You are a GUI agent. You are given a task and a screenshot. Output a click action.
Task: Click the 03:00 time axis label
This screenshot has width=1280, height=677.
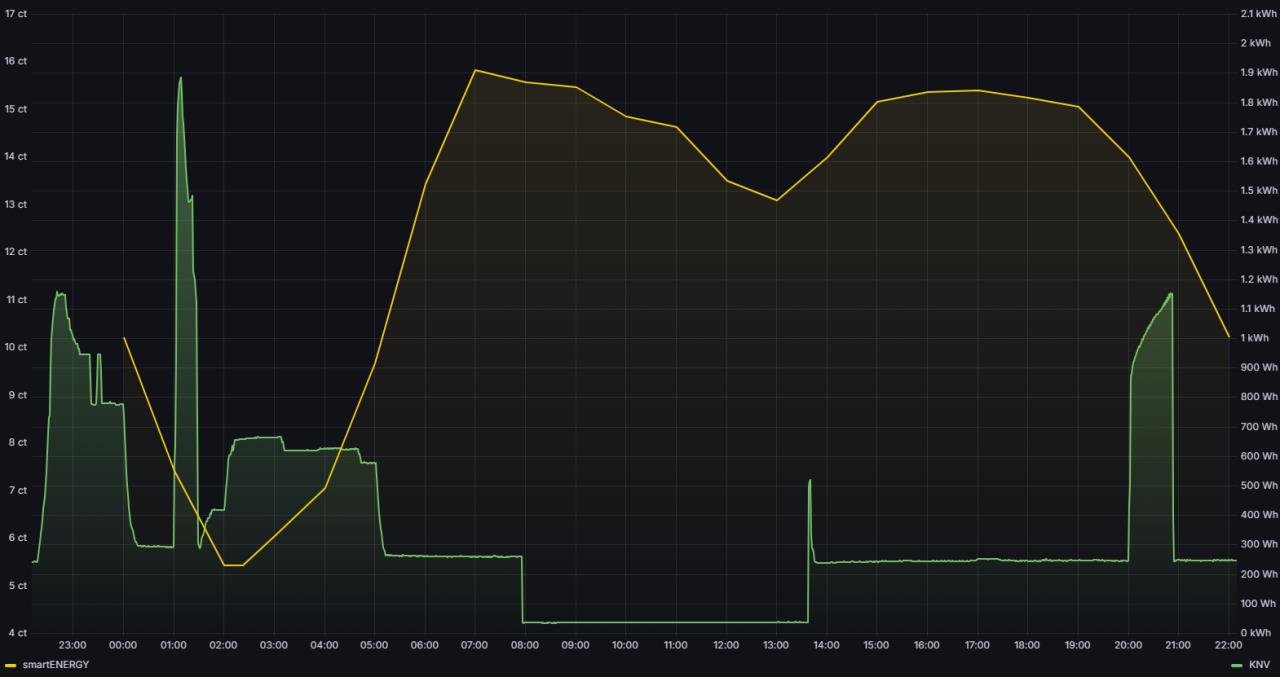pos(274,645)
